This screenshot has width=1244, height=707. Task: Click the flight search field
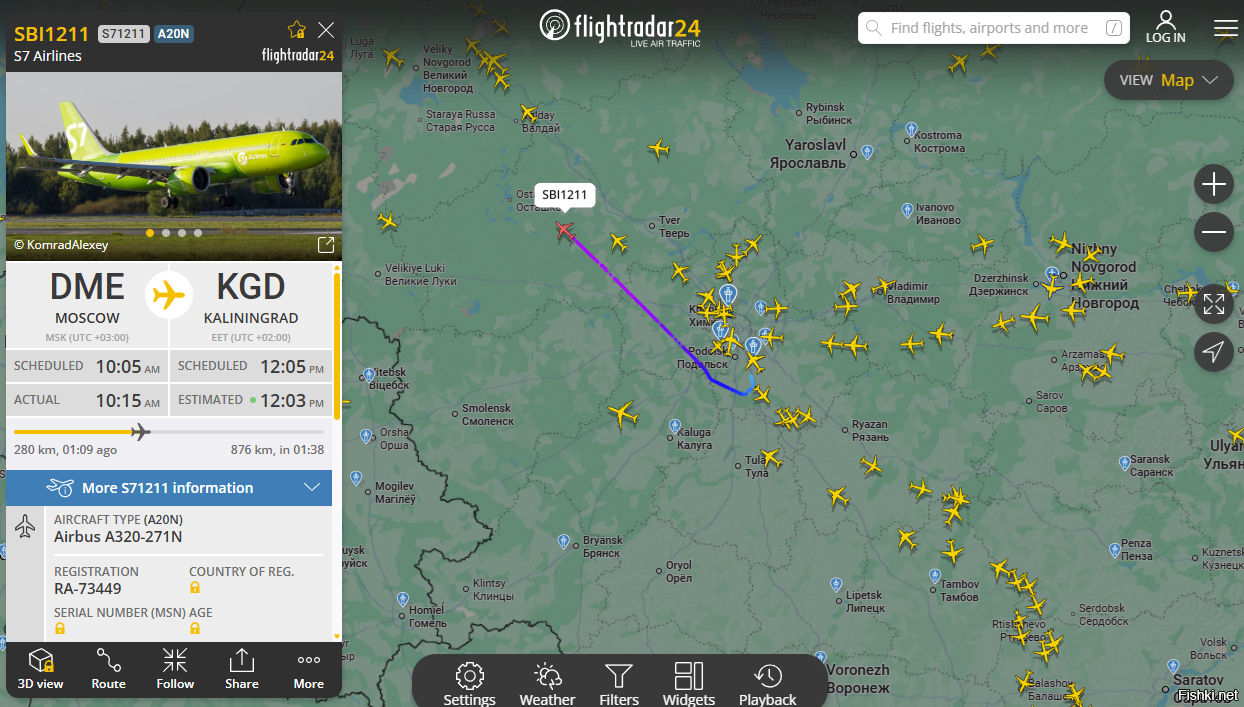[x=994, y=28]
